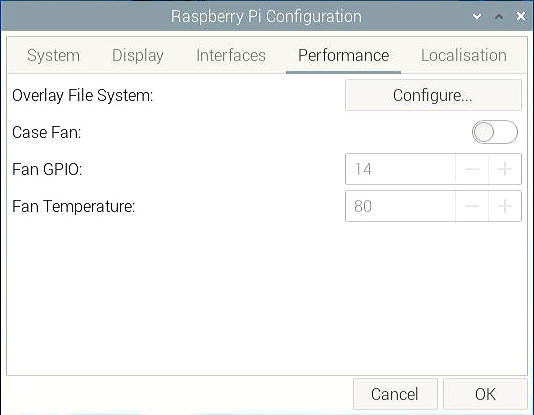Click the Fan GPIO number field

pos(400,169)
